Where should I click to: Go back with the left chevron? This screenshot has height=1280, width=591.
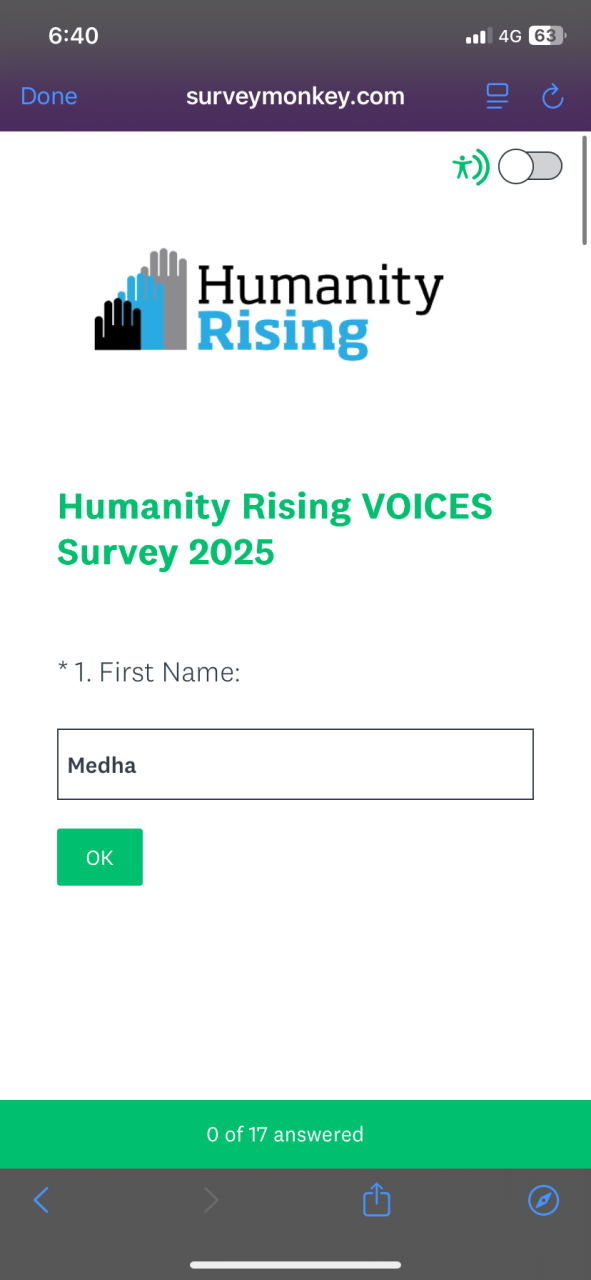(x=41, y=1200)
